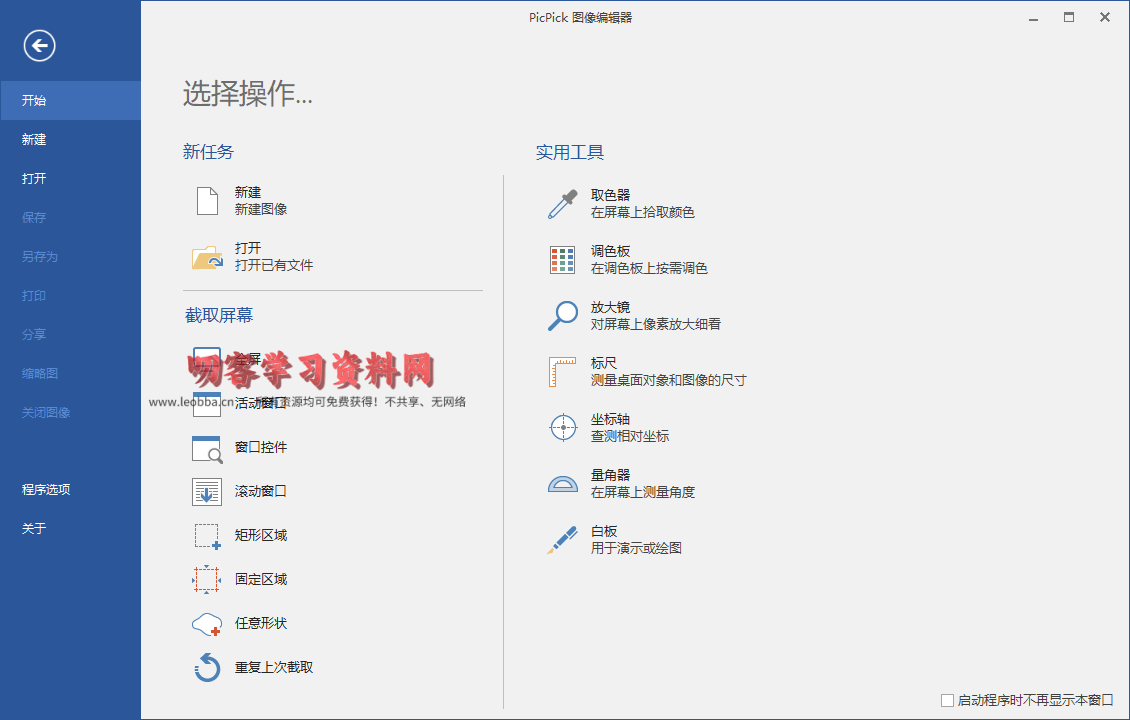Viewport: 1130px width, 720px height.
Task: Click 新建图像 new image entry
Action: (261, 209)
